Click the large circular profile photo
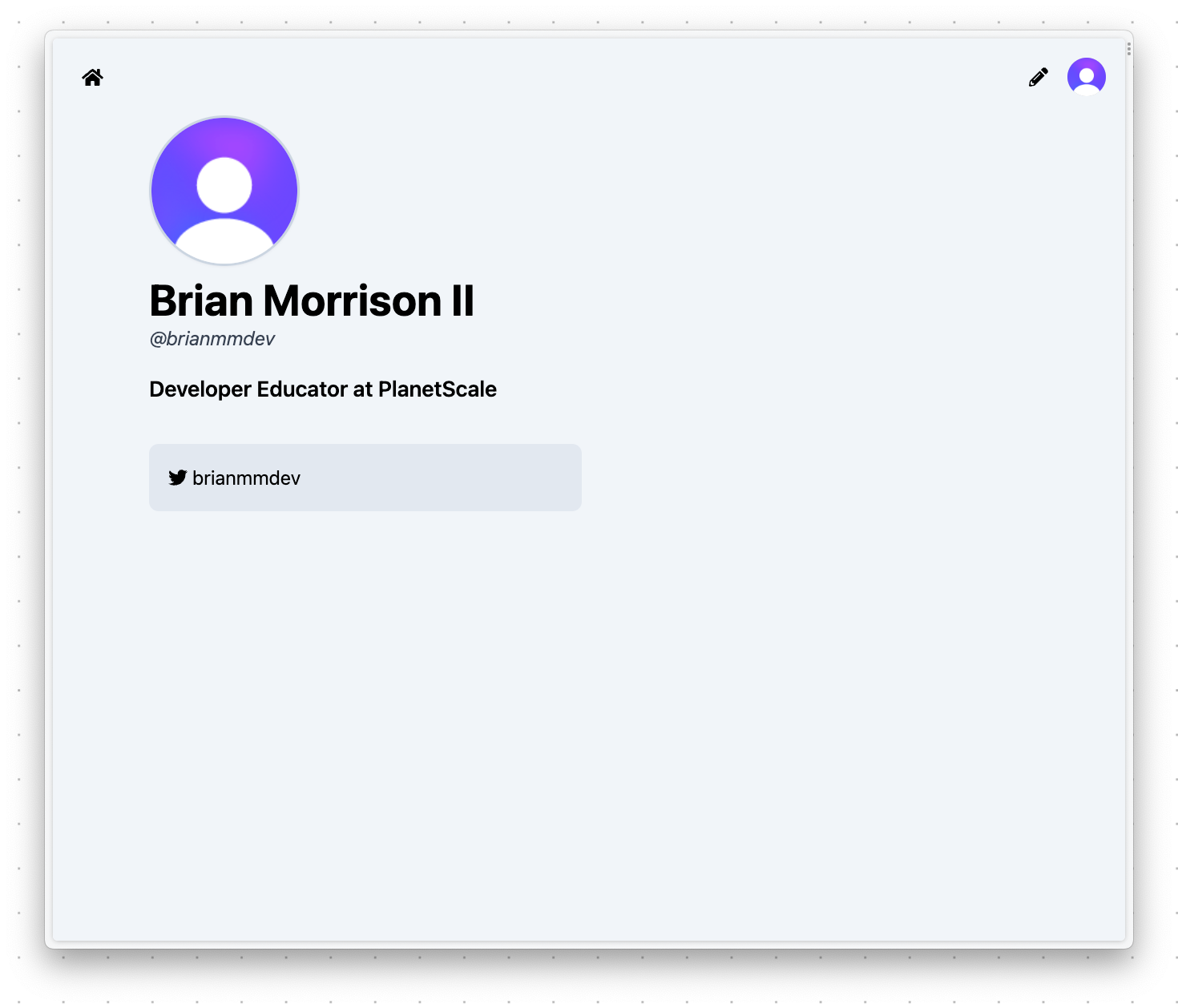 coord(224,190)
